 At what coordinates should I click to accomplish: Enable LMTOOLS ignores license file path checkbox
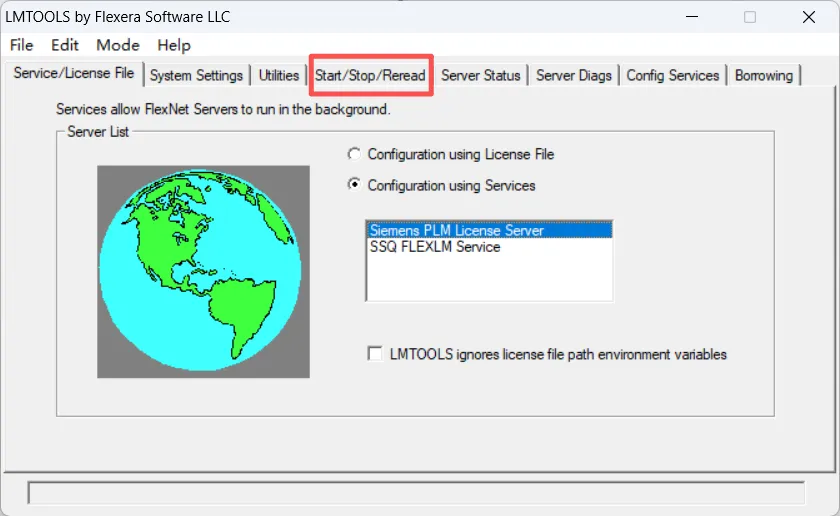(x=375, y=354)
